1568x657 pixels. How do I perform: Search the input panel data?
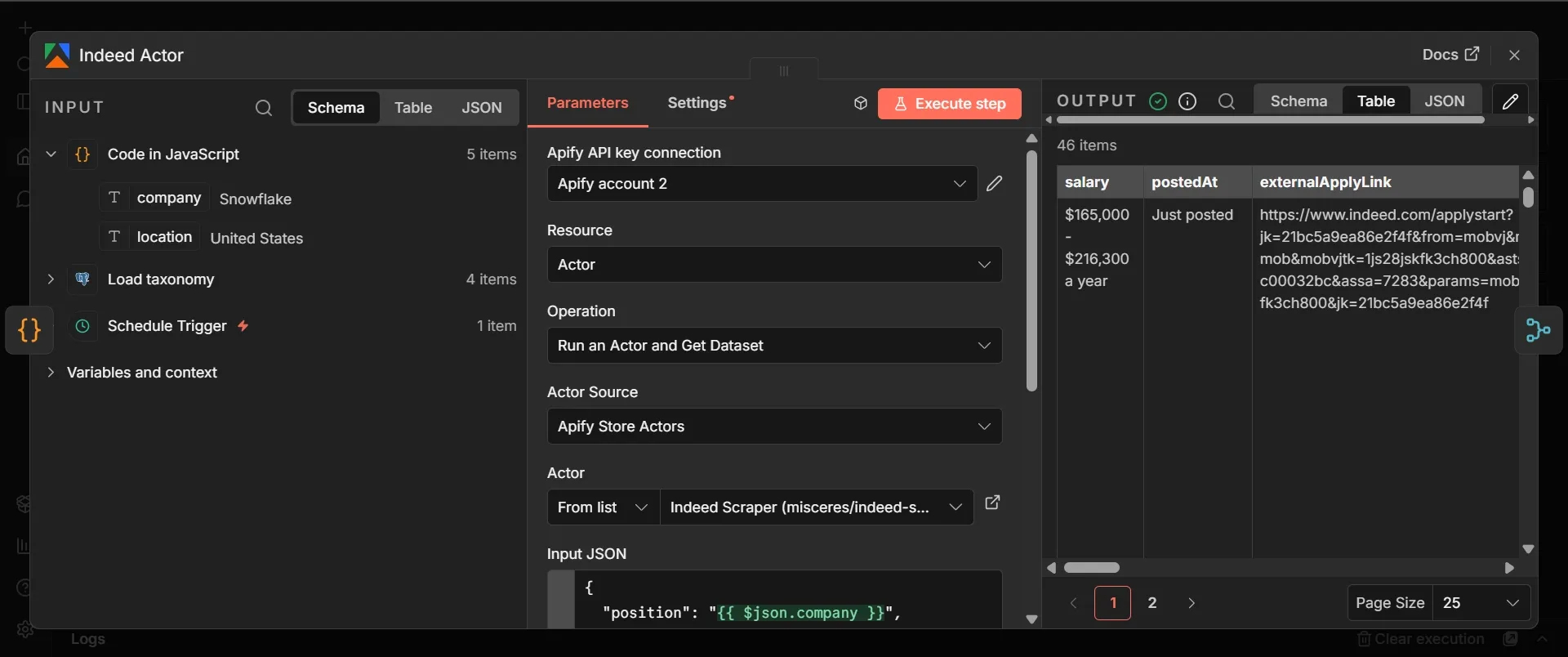[x=263, y=108]
